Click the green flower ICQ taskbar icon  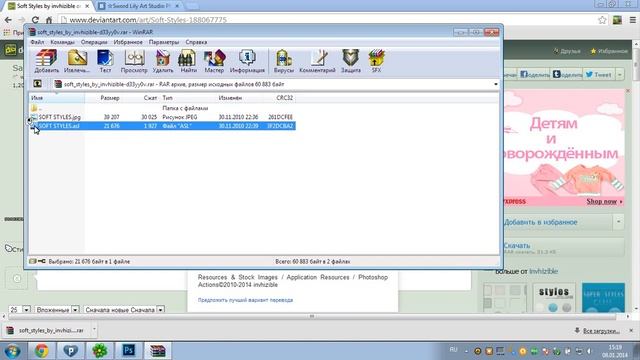pyautogui.click(x=100, y=351)
